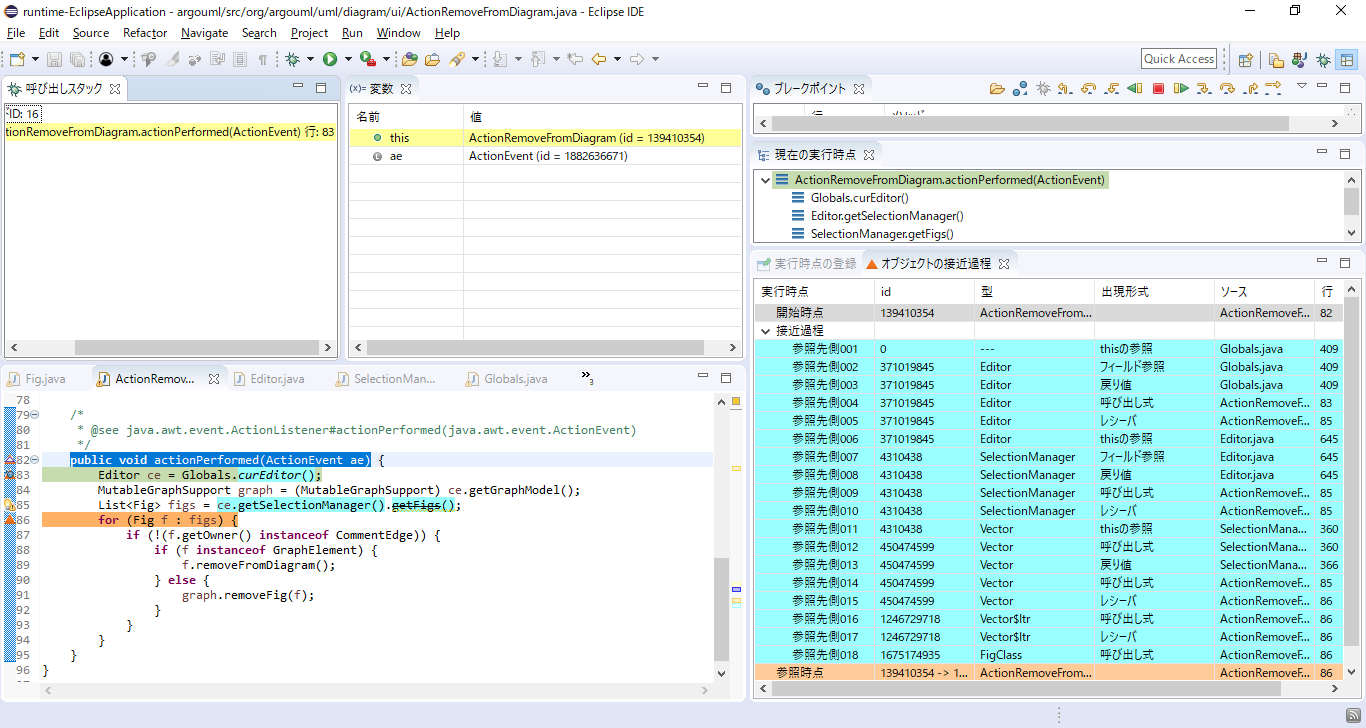Image resolution: width=1366 pixels, height=728 pixels.
Task: Click the red Stop square icon
Action: pos(1158,88)
